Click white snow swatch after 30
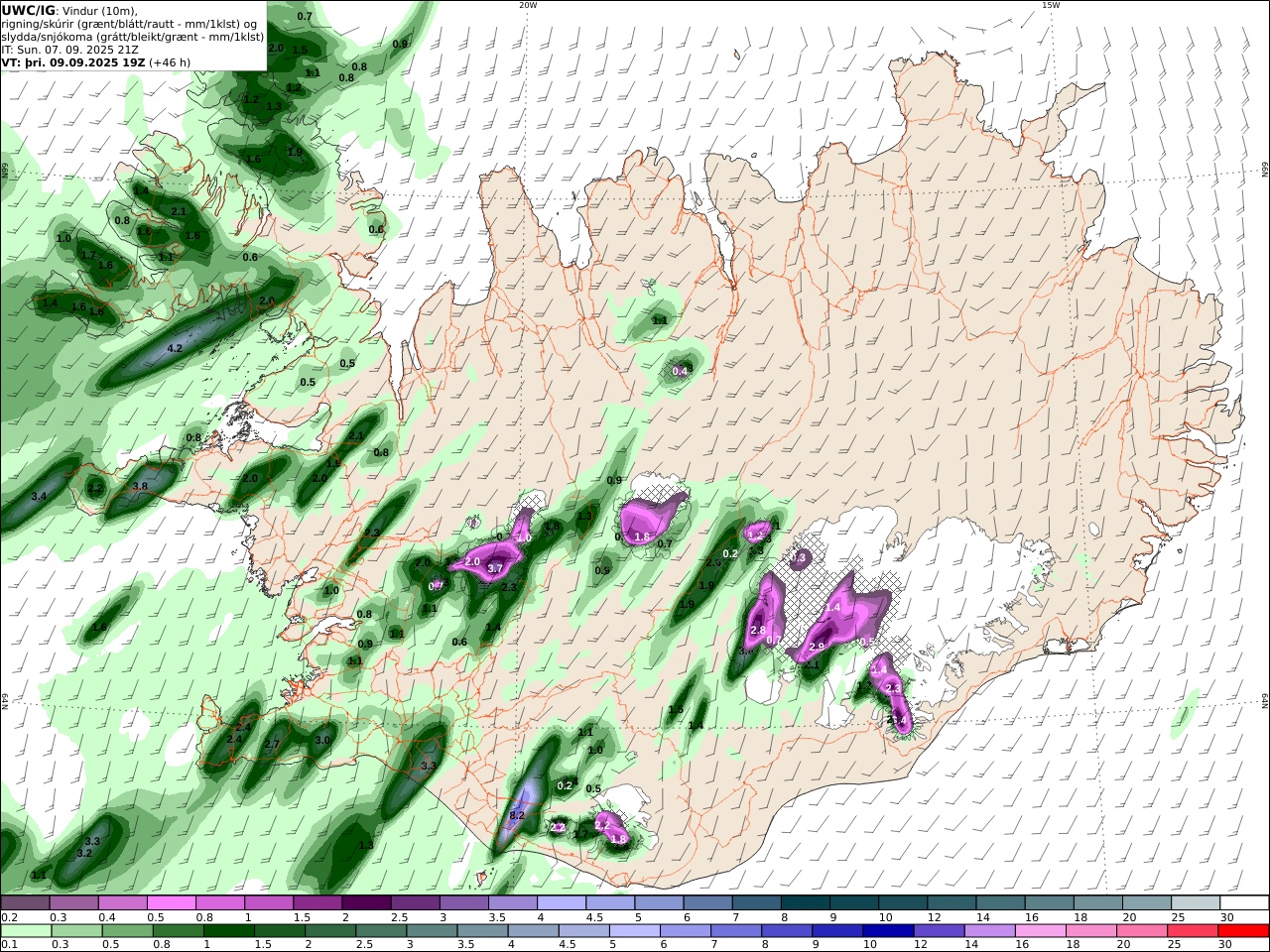 click(1244, 903)
